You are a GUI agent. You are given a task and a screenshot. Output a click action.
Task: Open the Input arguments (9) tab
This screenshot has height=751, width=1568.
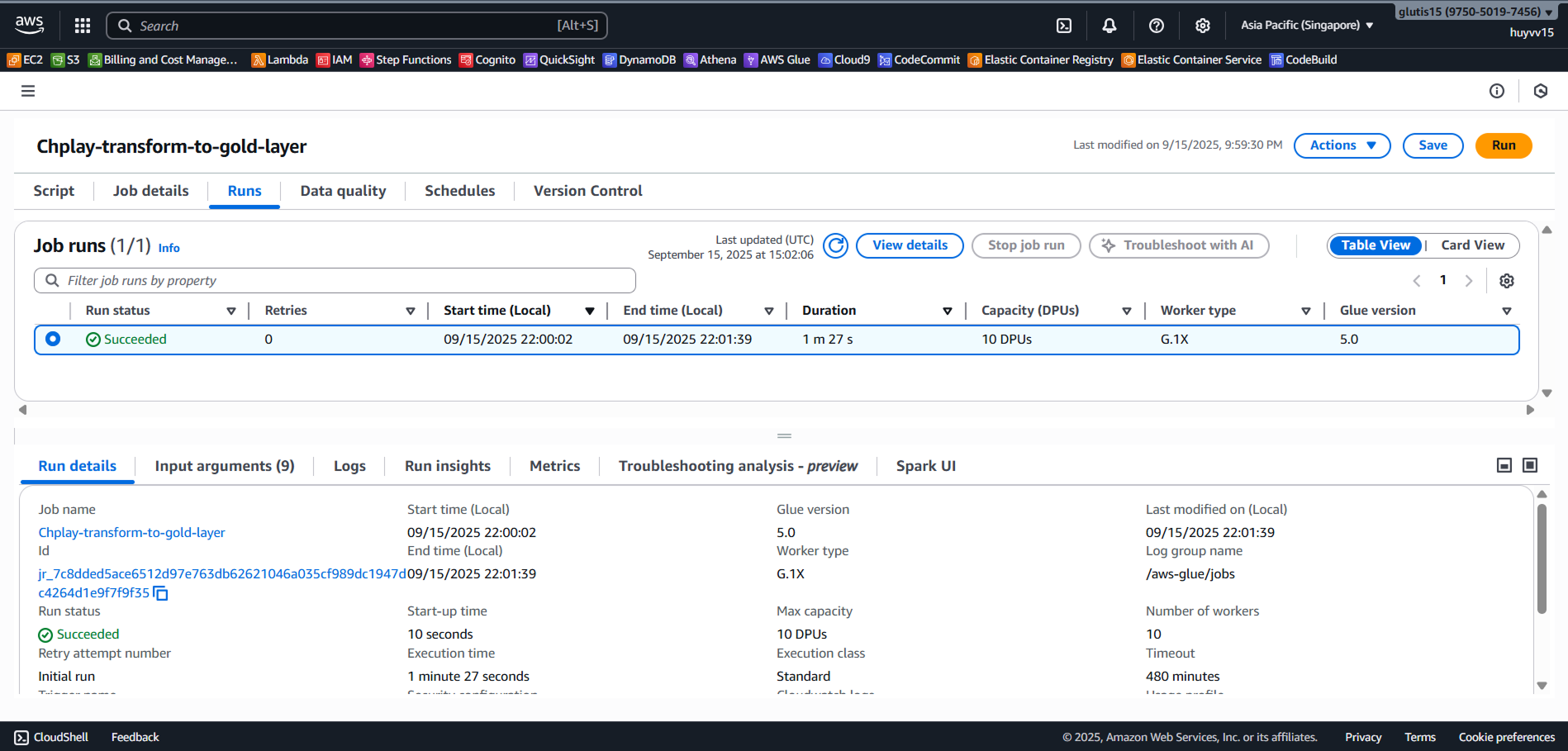coord(225,466)
